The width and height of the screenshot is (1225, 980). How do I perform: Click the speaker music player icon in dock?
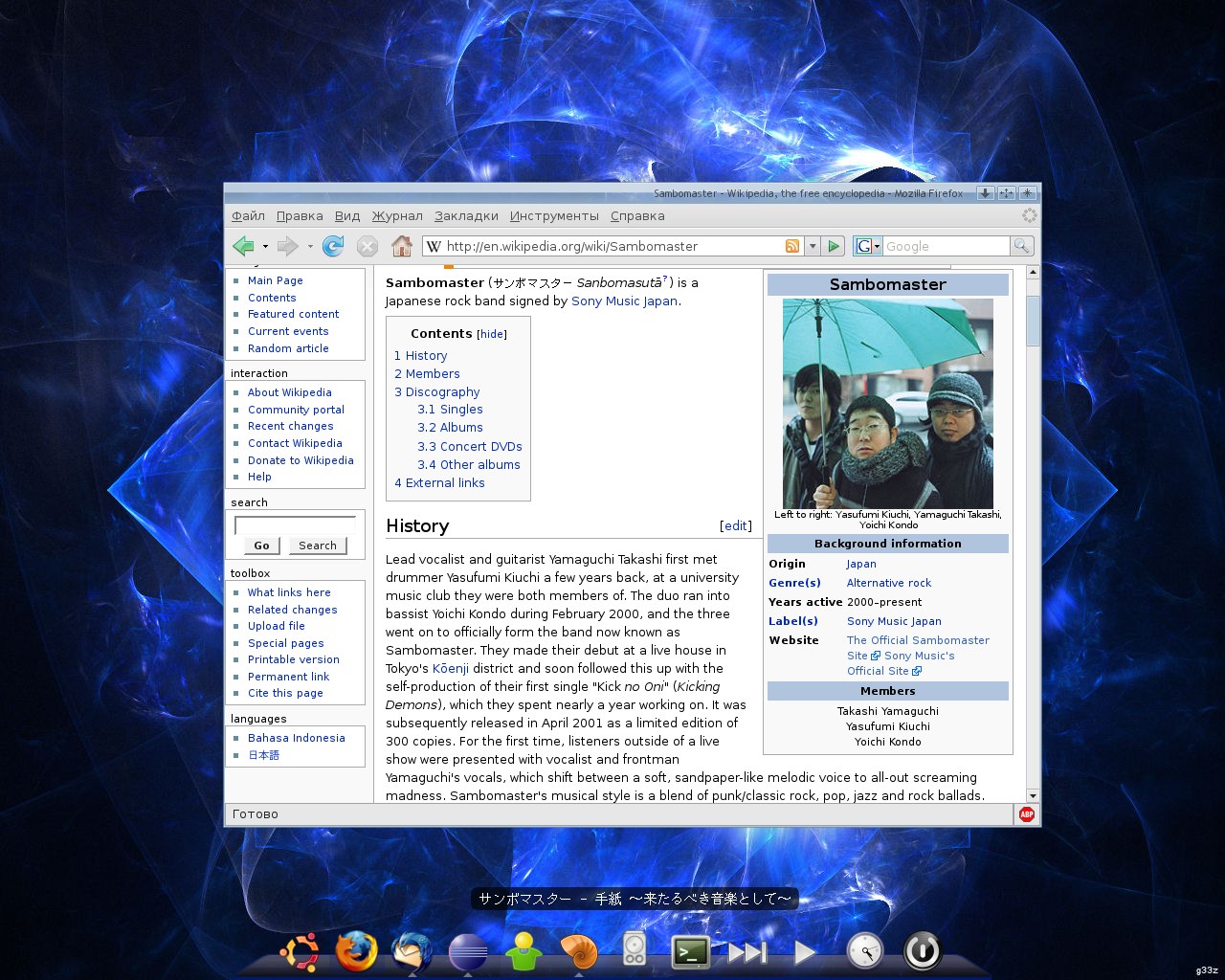635,949
